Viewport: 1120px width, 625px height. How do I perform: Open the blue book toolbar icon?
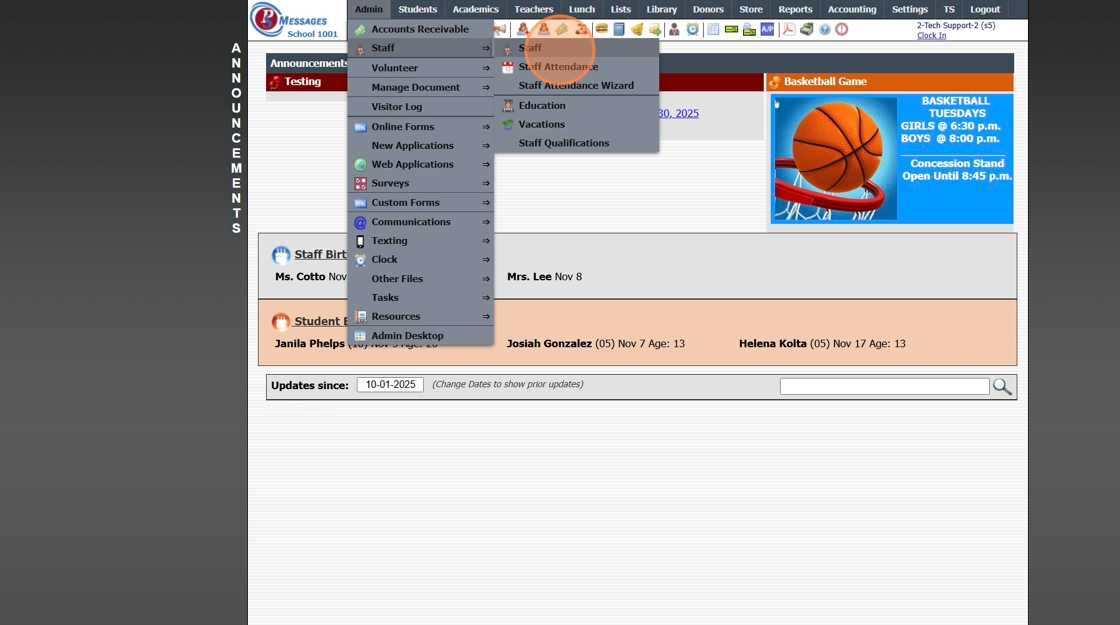pyautogui.click(x=619, y=29)
